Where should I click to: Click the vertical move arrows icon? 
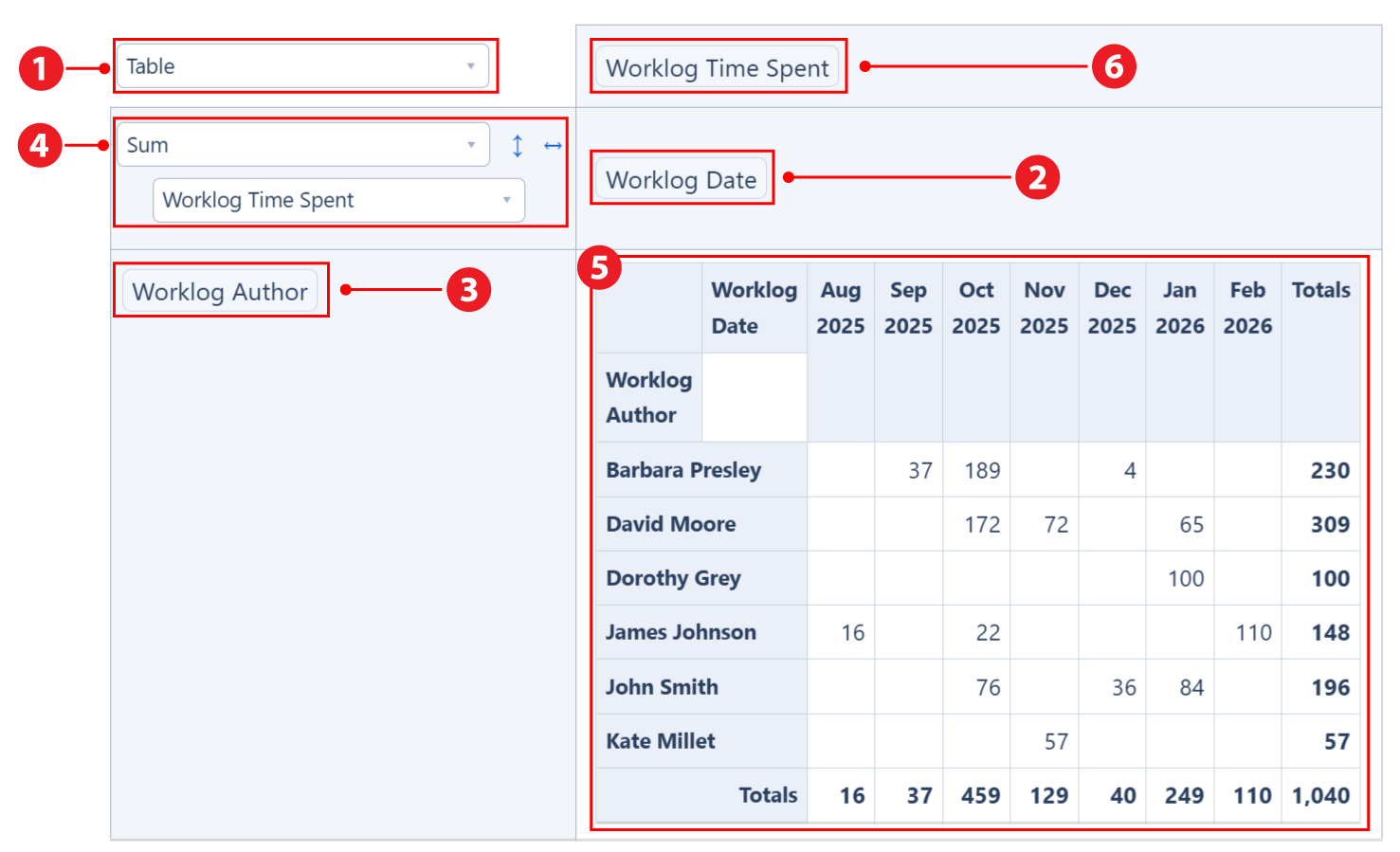pos(518,145)
